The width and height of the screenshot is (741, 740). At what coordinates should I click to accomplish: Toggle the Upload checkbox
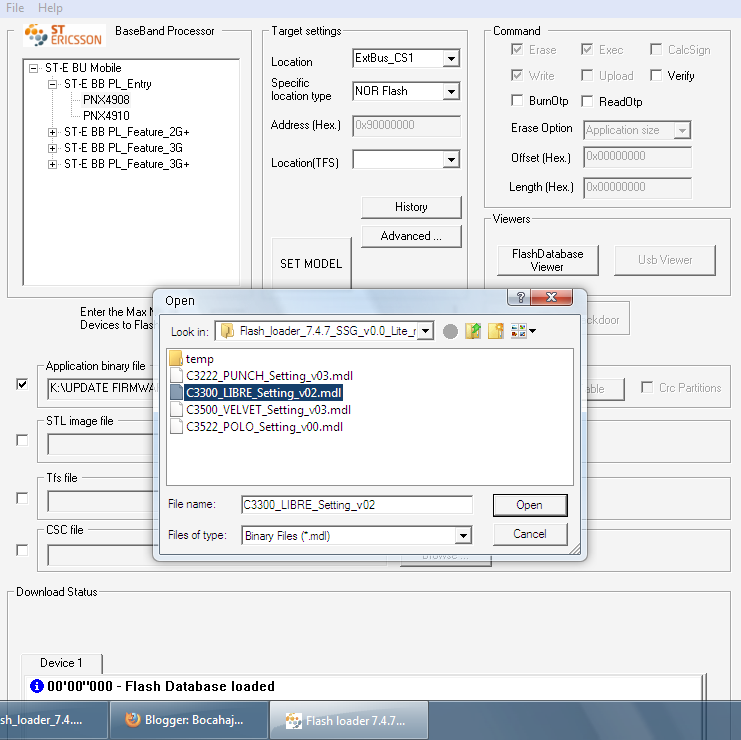(587, 75)
